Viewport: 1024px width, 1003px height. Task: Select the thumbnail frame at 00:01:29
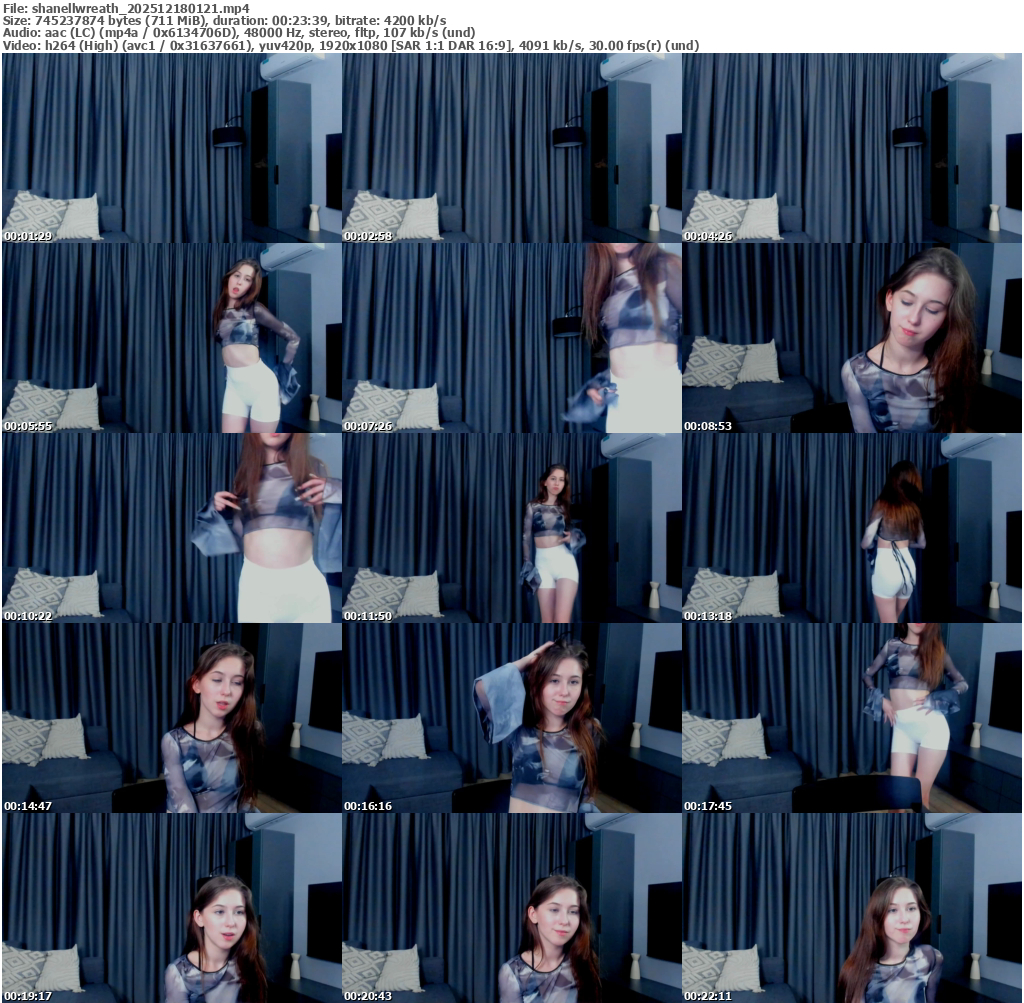click(172, 148)
